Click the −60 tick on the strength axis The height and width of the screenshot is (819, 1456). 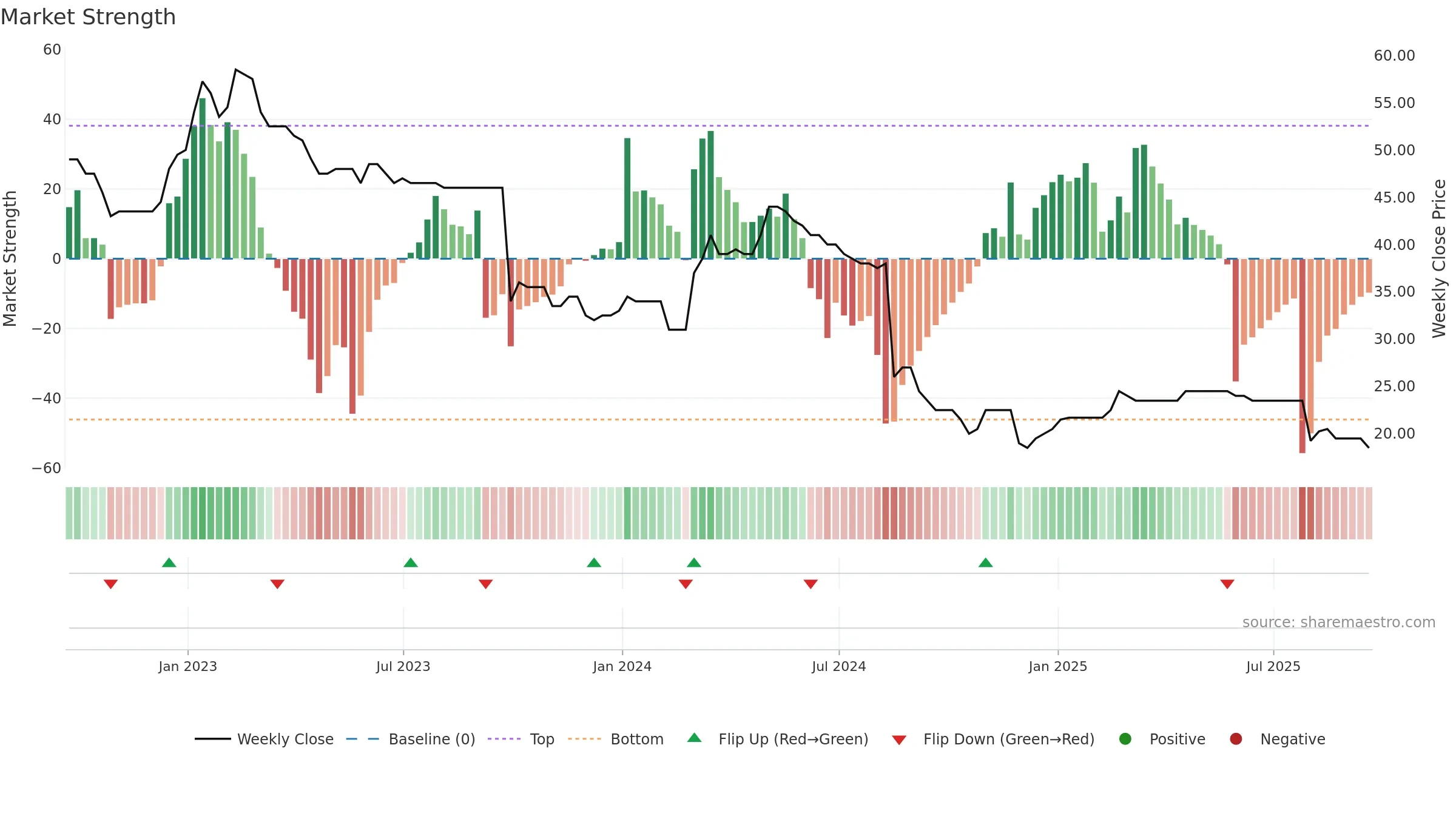[x=47, y=468]
